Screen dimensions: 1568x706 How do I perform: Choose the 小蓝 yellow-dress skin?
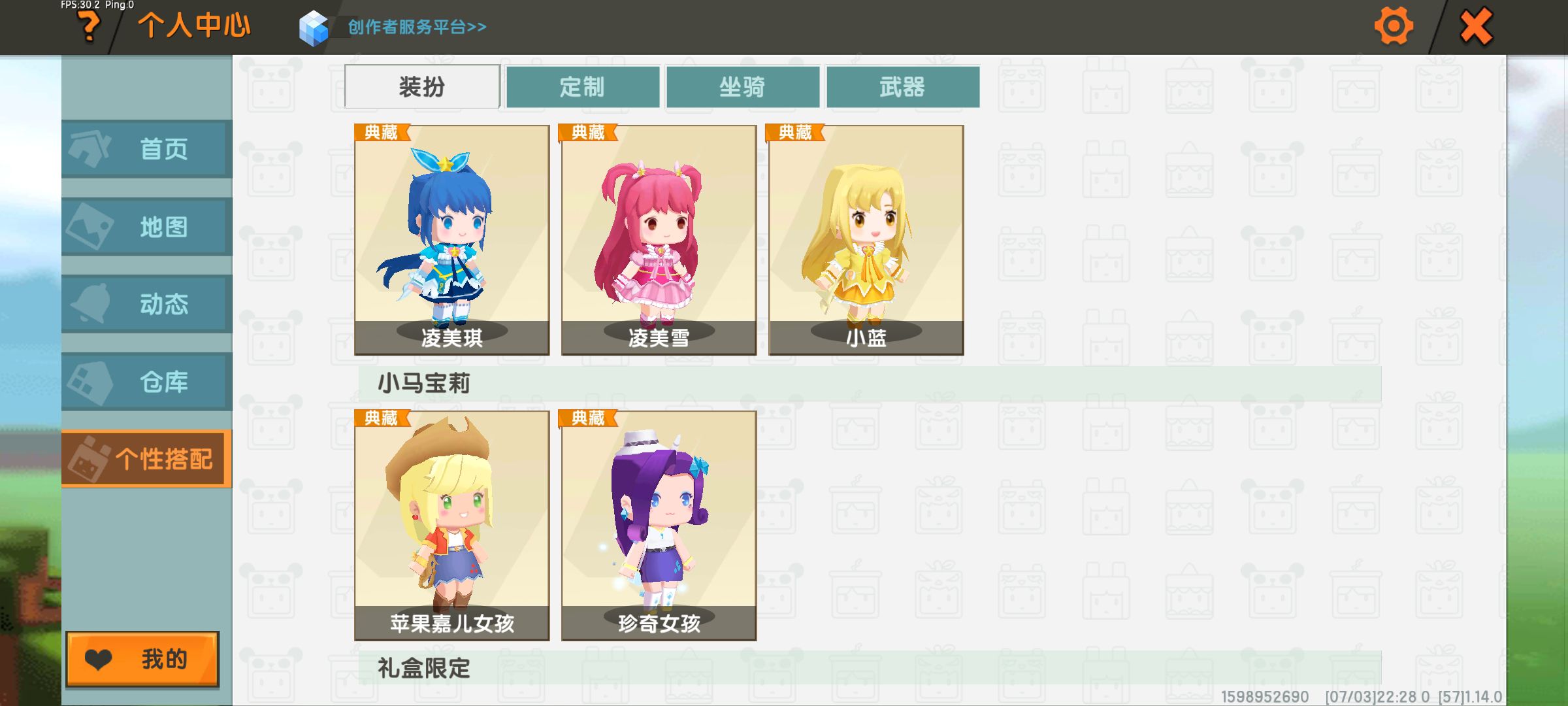click(x=866, y=240)
